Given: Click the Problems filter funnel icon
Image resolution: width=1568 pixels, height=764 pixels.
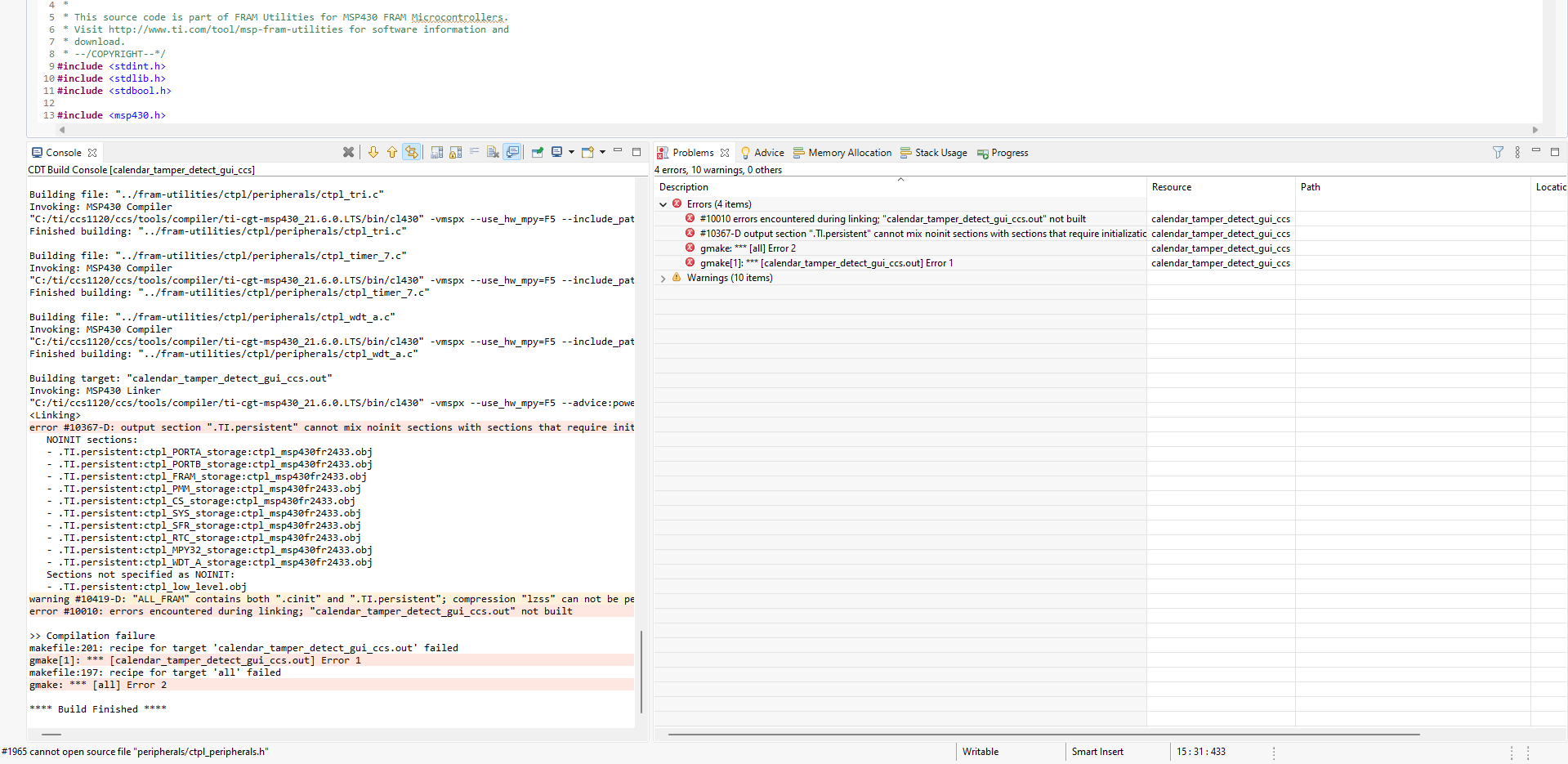Looking at the screenshot, I should point(1498,152).
